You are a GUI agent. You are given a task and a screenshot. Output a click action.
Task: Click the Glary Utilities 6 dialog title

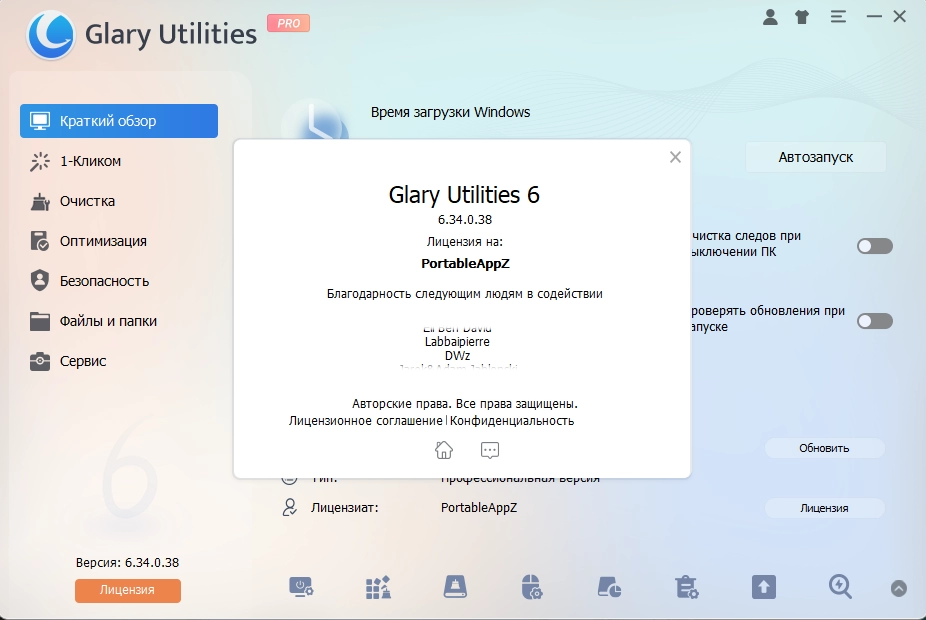(x=464, y=195)
